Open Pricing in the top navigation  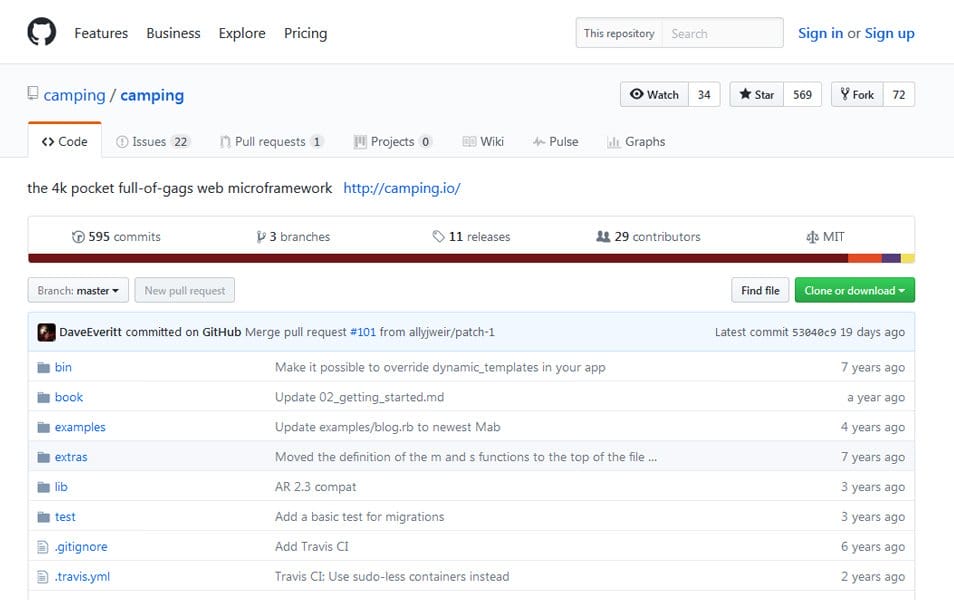(x=305, y=33)
